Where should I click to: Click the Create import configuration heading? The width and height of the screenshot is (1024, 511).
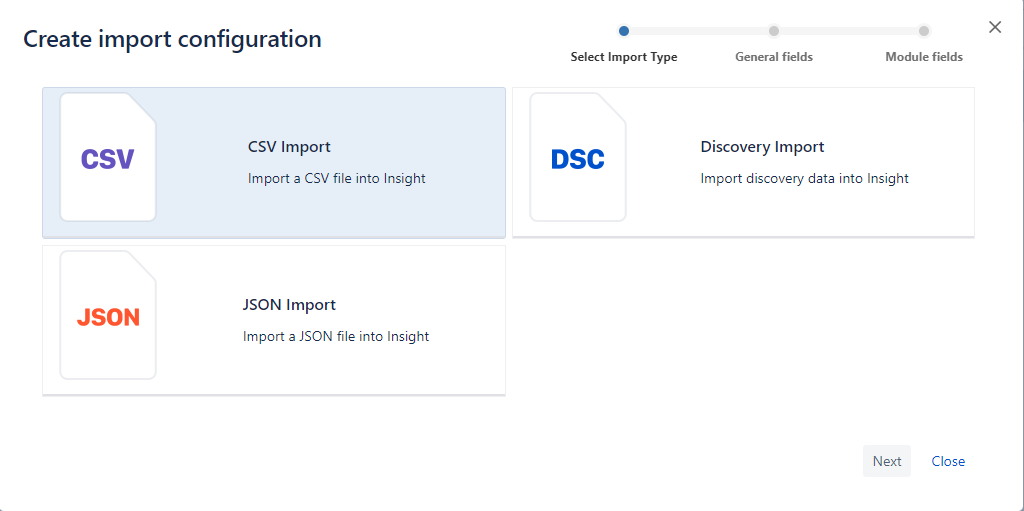click(x=172, y=39)
